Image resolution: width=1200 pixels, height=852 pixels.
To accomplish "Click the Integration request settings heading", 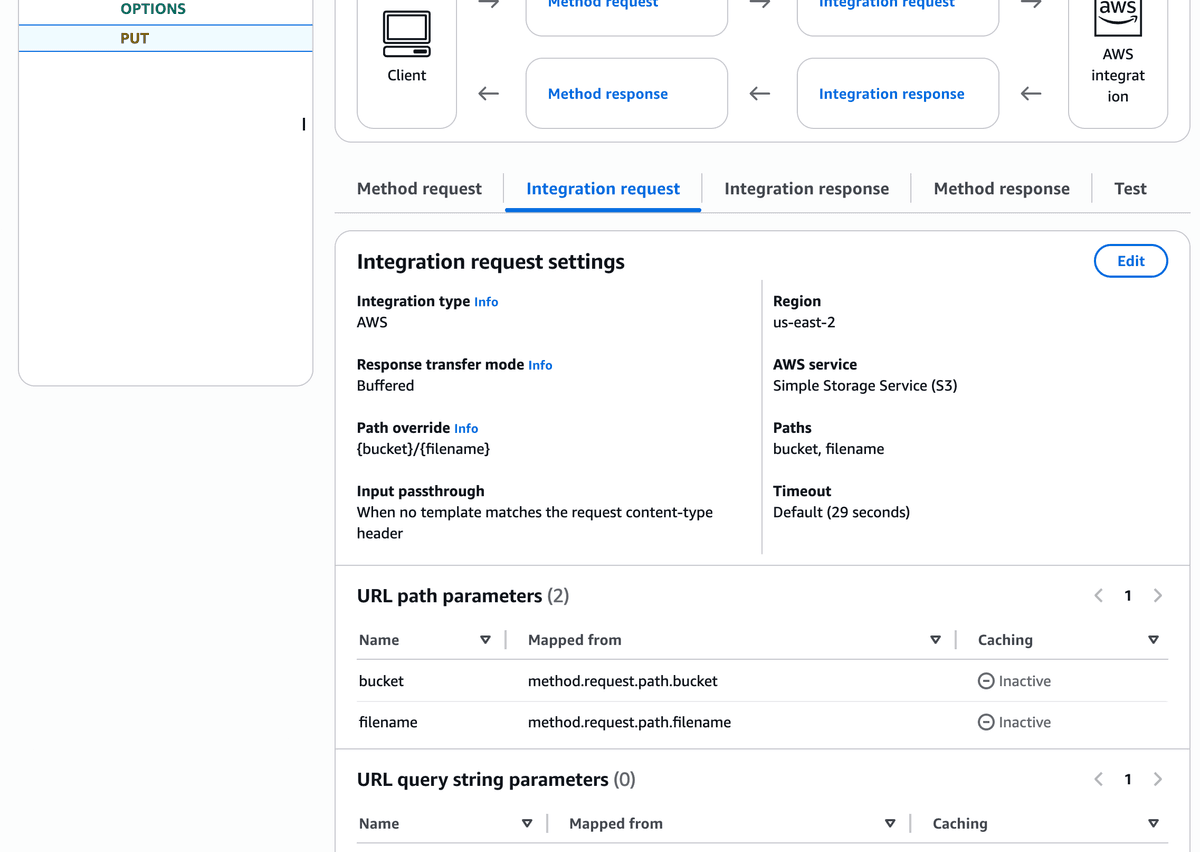I will tap(491, 262).
